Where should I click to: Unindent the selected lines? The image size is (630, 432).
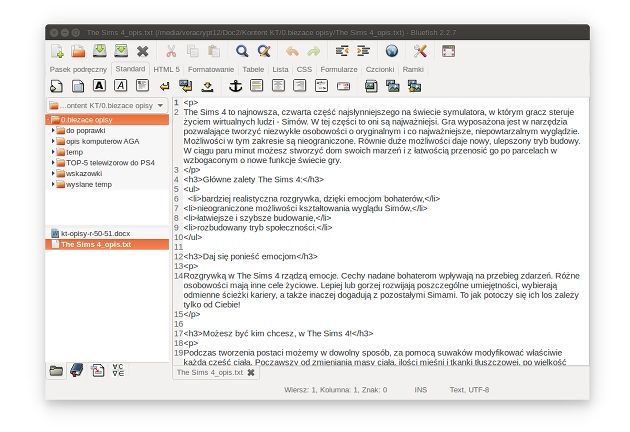(342, 51)
